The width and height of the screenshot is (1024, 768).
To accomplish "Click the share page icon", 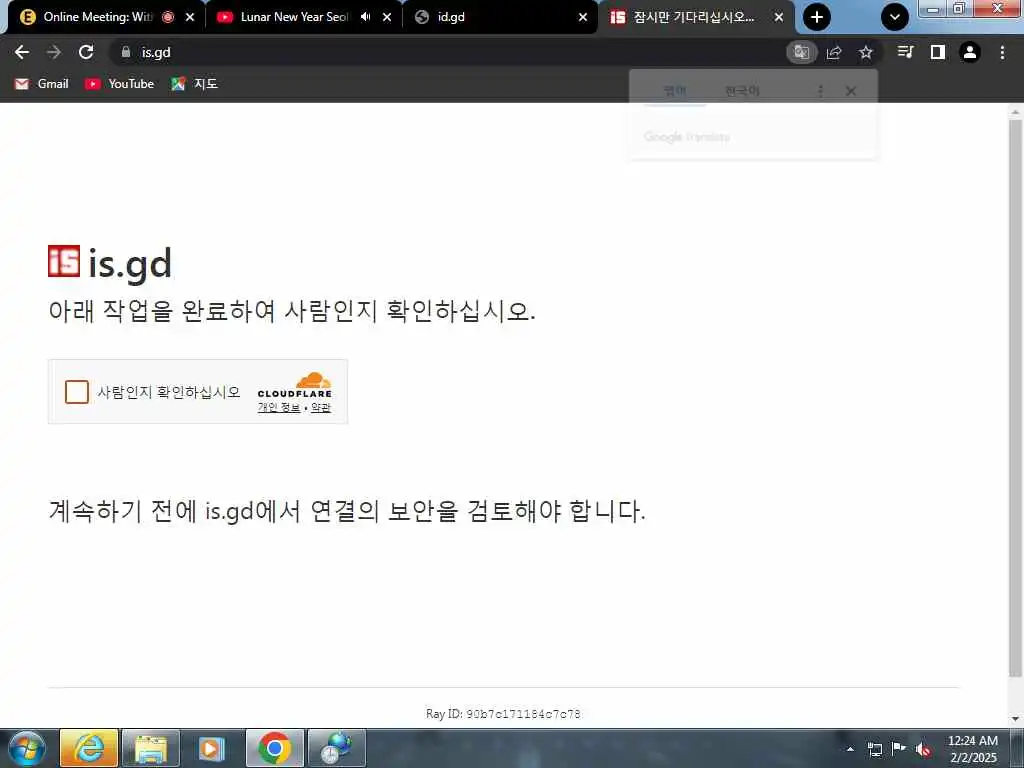I will [834, 52].
